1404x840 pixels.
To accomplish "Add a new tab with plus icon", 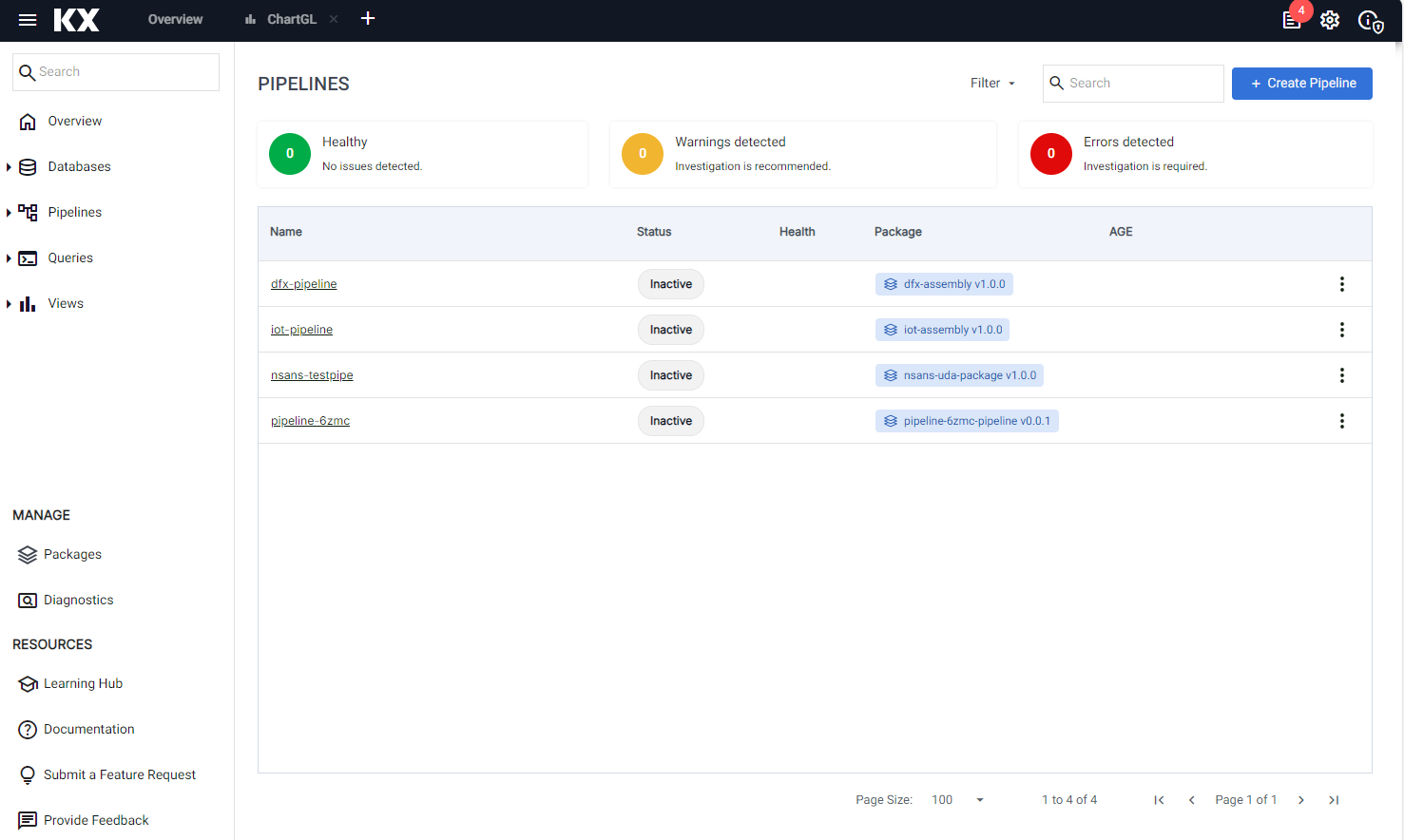I will (x=368, y=19).
